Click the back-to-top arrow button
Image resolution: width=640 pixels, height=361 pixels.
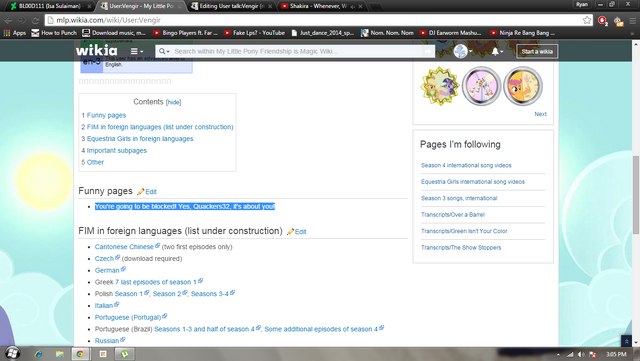[626, 341]
